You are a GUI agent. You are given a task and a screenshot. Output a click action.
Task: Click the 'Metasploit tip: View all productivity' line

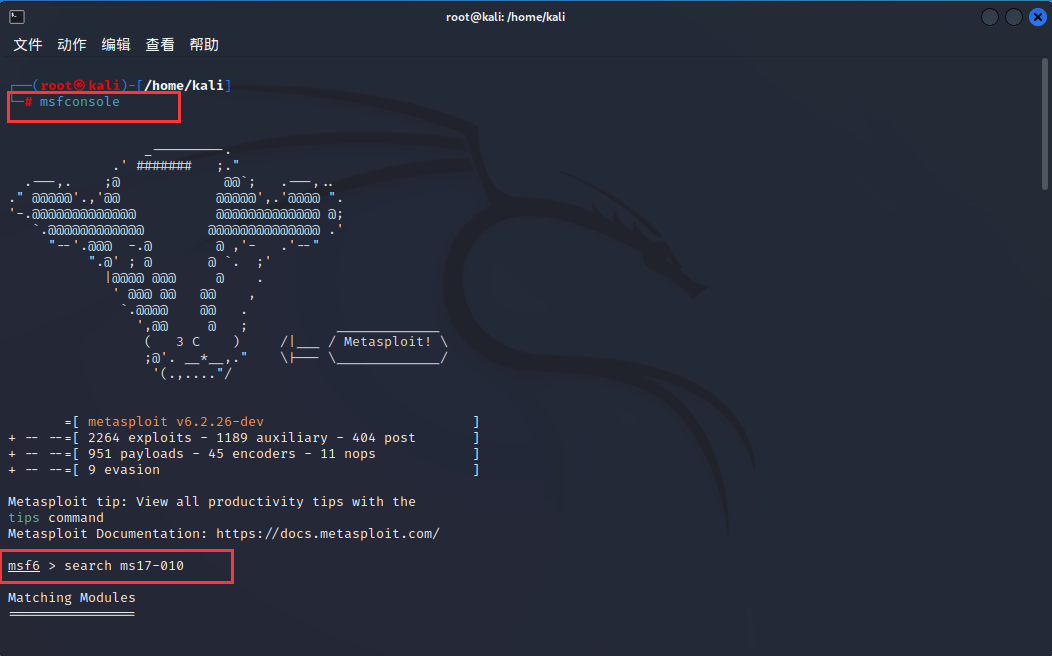(211, 502)
